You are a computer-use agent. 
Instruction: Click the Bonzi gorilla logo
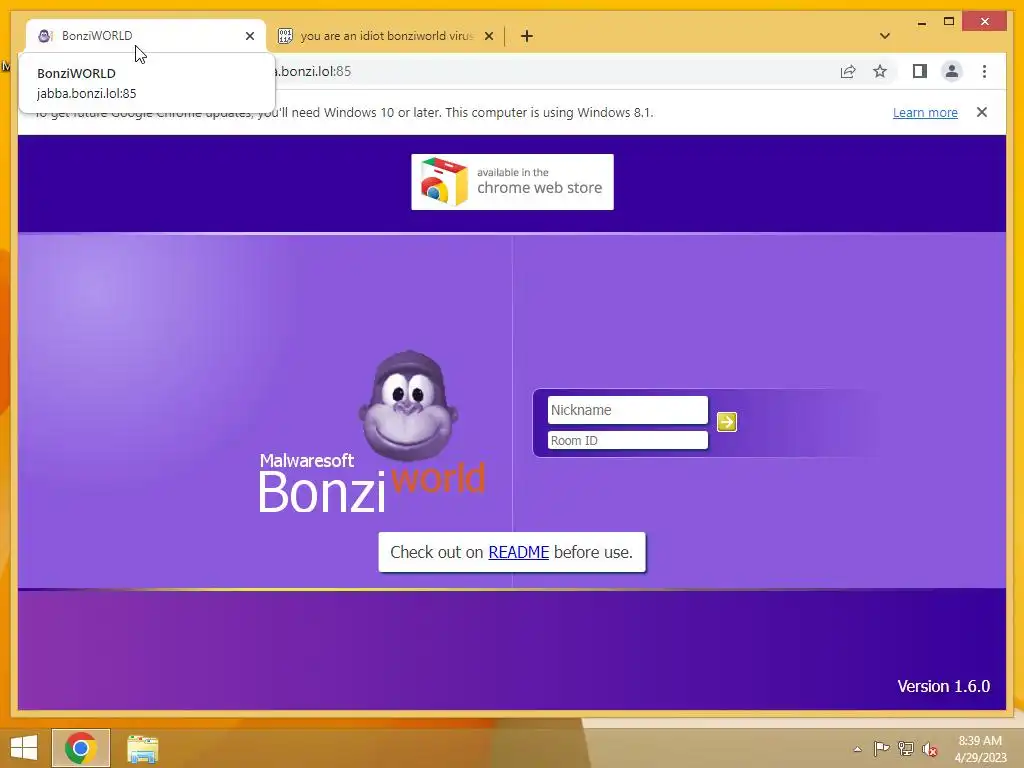click(409, 406)
